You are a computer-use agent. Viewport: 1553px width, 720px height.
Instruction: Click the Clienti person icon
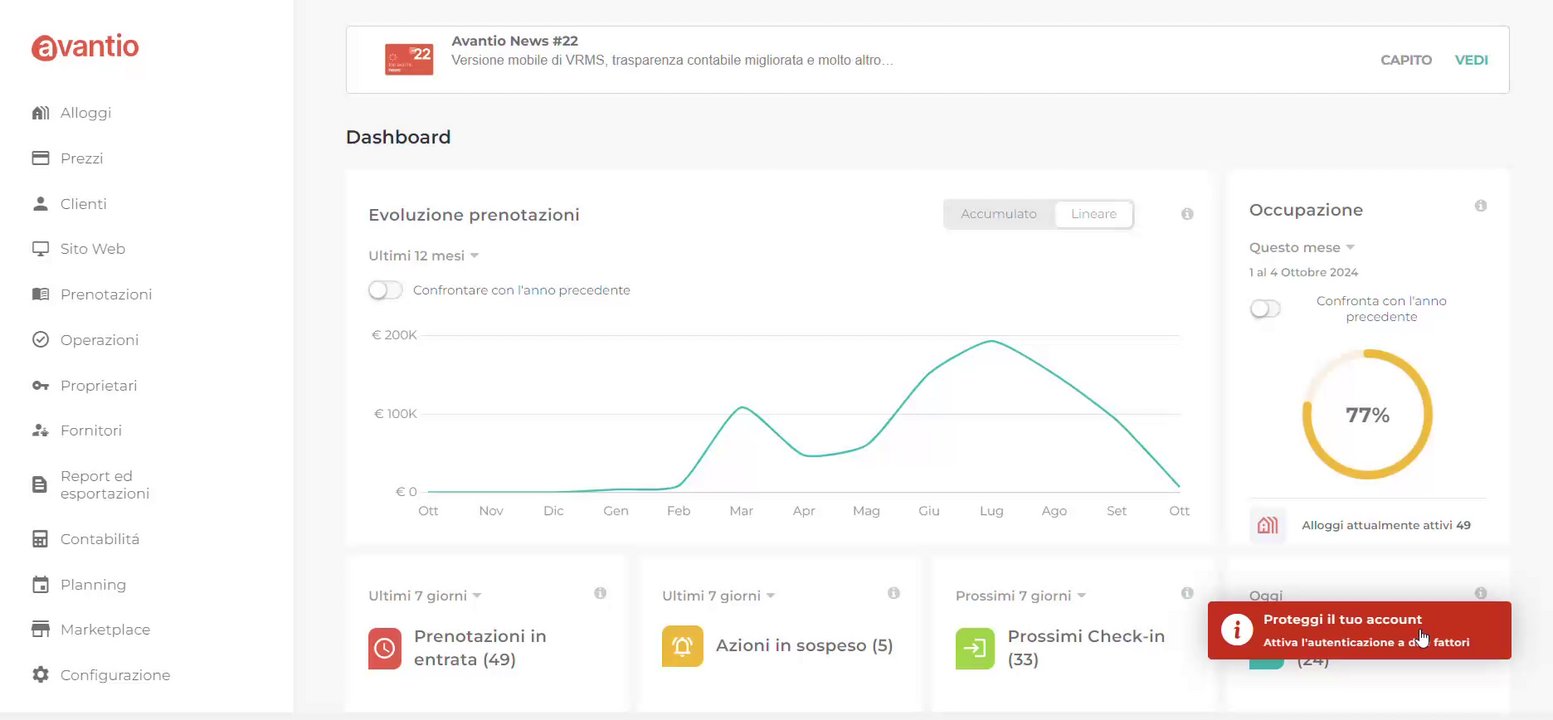click(41, 204)
